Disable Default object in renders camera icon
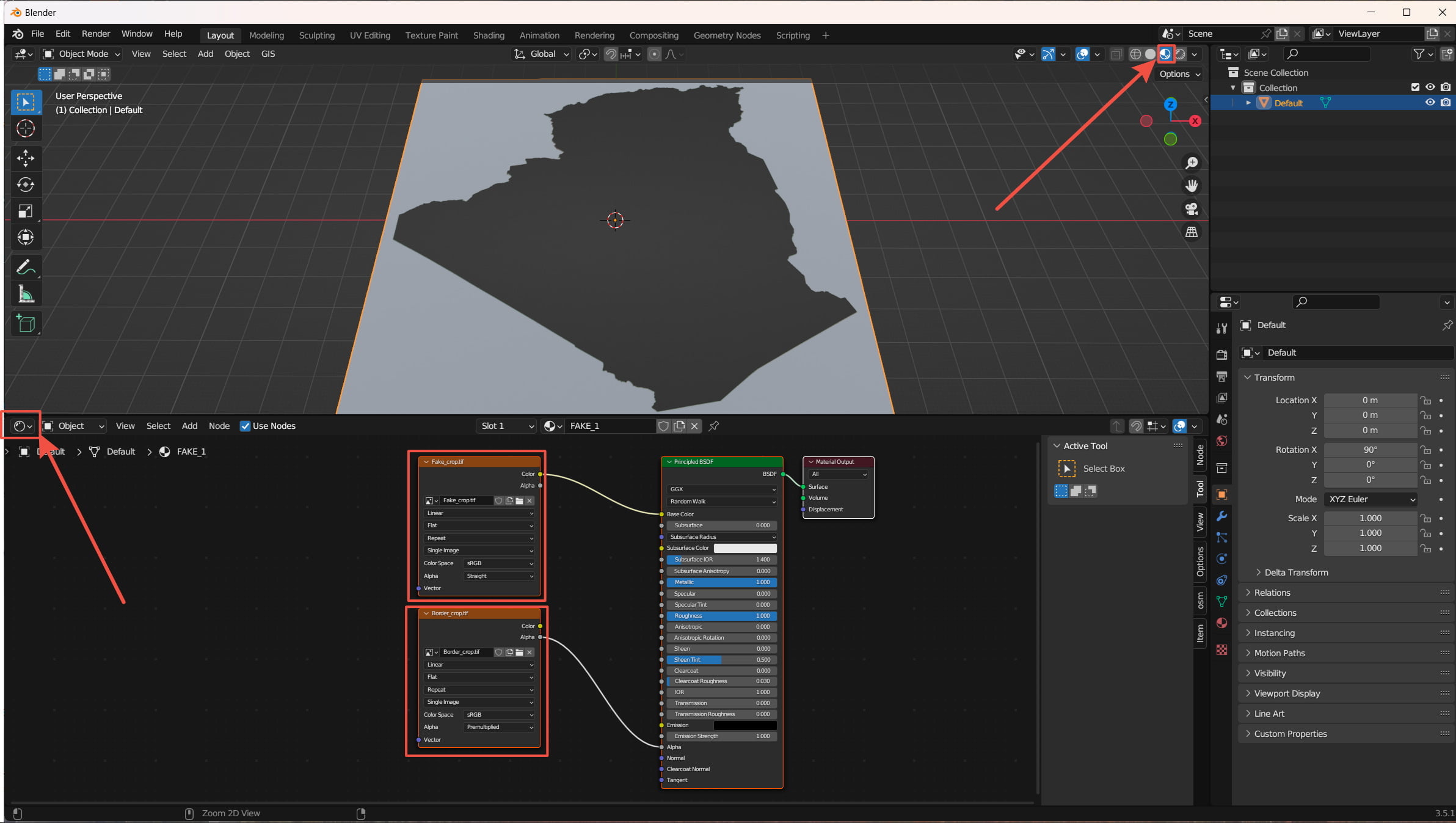Screen dimensions: 1456x823 click(x=1446, y=103)
